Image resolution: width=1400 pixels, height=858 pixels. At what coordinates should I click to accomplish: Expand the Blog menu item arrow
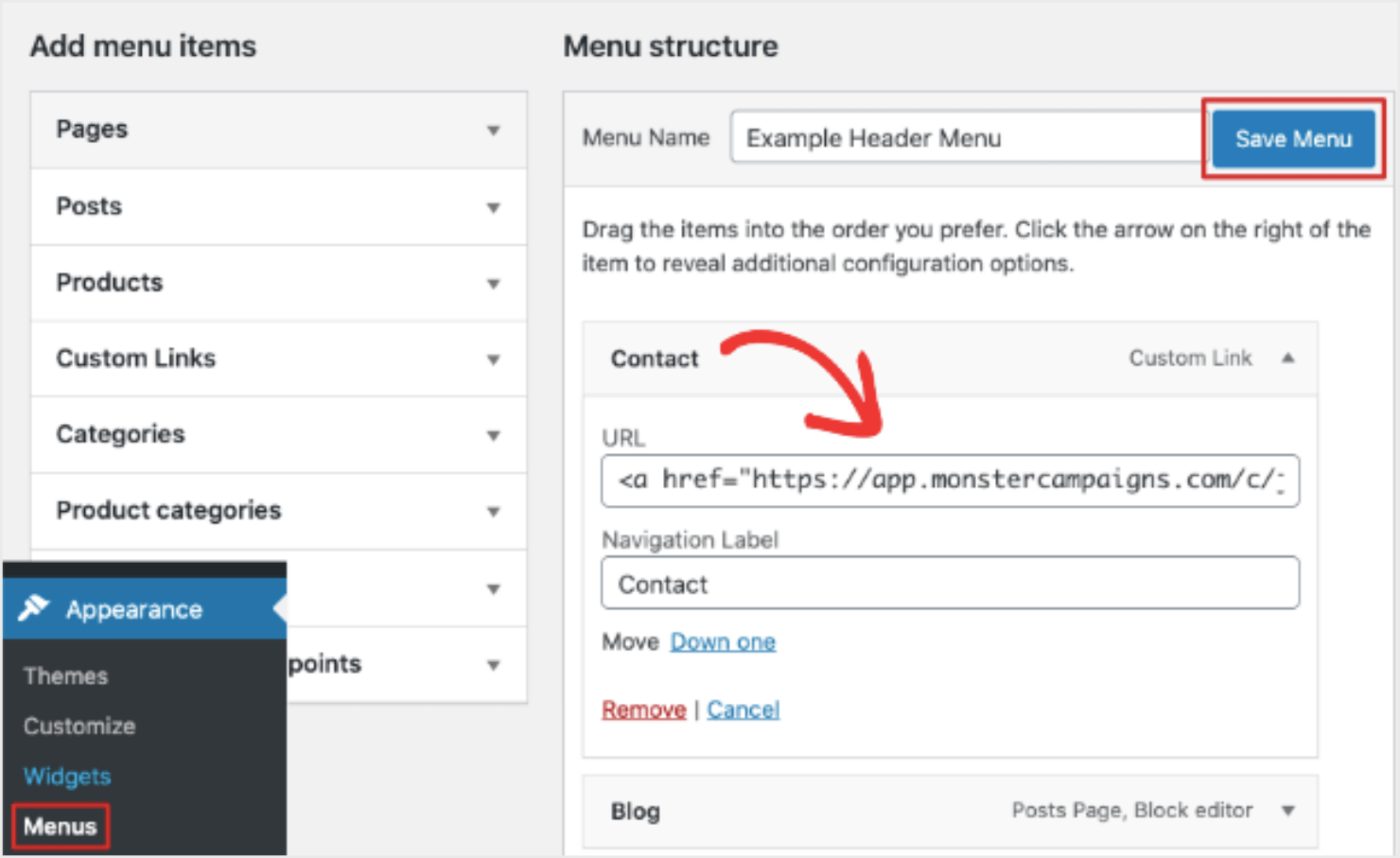(x=1287, y=811)
